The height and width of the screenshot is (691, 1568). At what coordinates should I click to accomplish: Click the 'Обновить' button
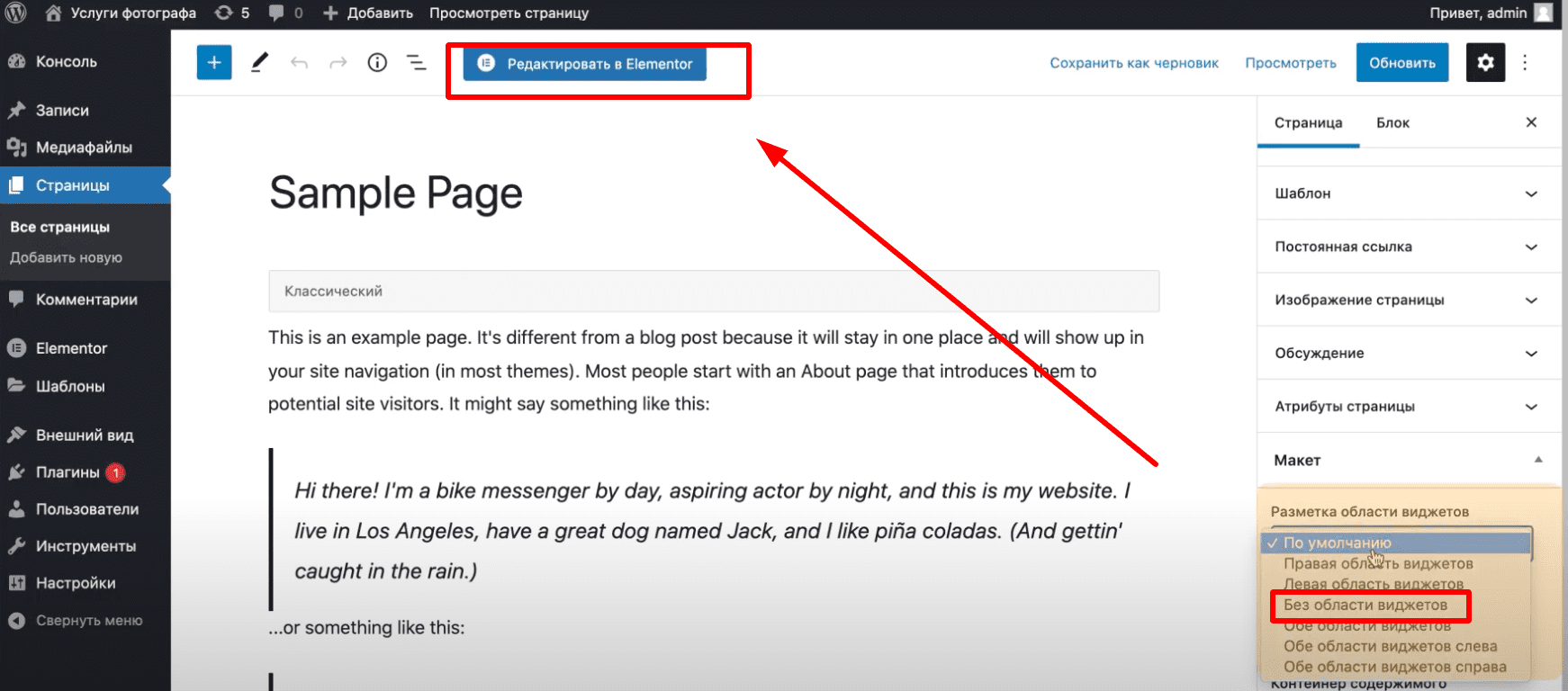(x=1402, y=62)
